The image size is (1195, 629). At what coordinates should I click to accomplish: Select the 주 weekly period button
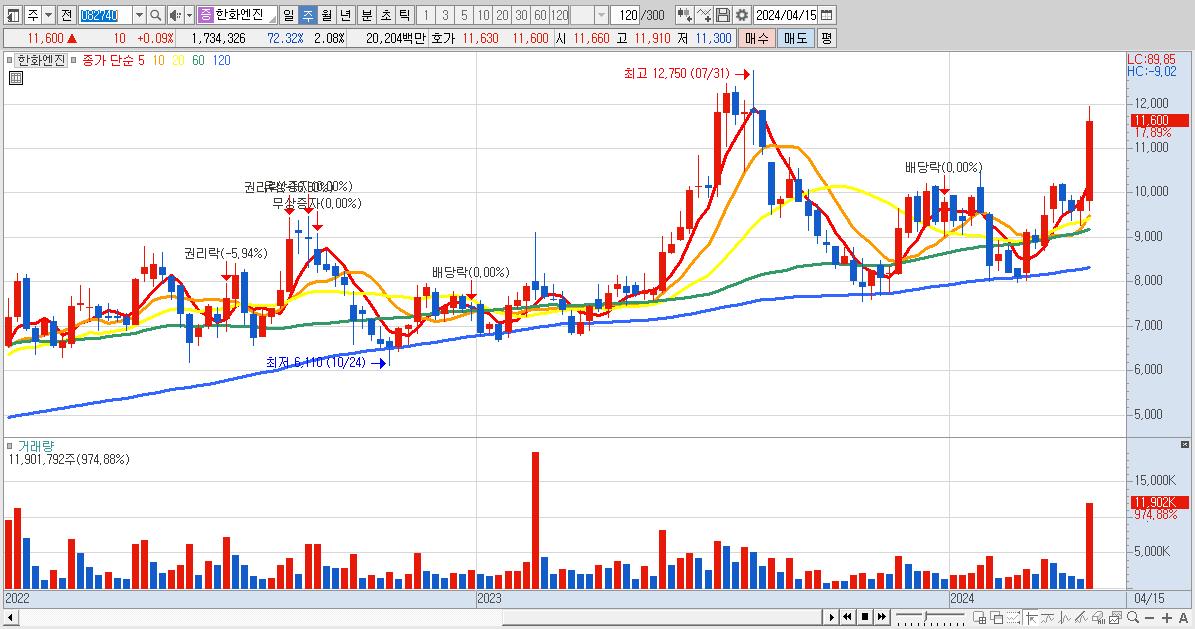(x=307, y=14)
